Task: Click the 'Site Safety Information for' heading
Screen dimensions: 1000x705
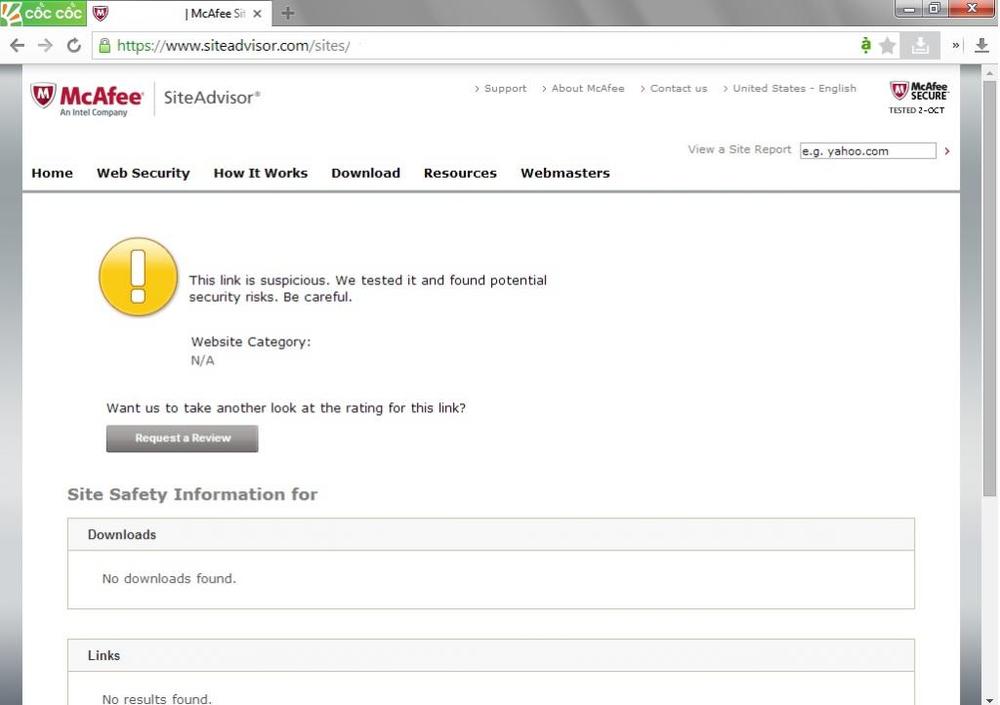Action: click(193, 494)
